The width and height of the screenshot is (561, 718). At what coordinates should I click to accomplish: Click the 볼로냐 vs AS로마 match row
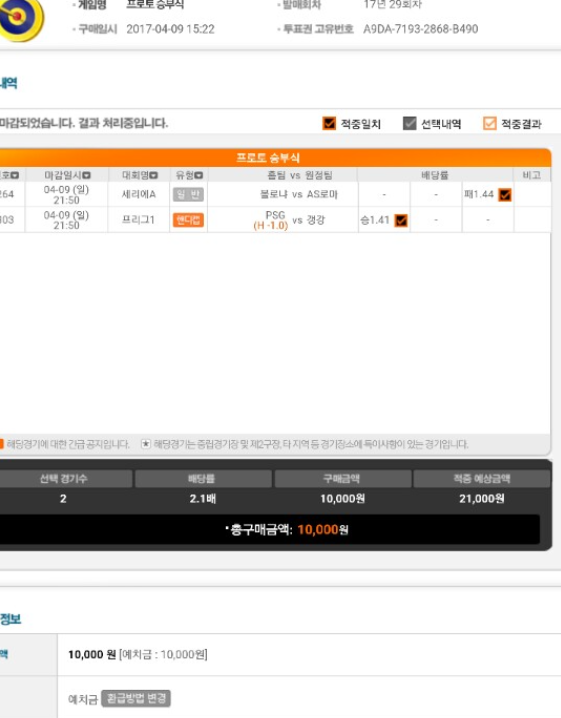(275, 194)
